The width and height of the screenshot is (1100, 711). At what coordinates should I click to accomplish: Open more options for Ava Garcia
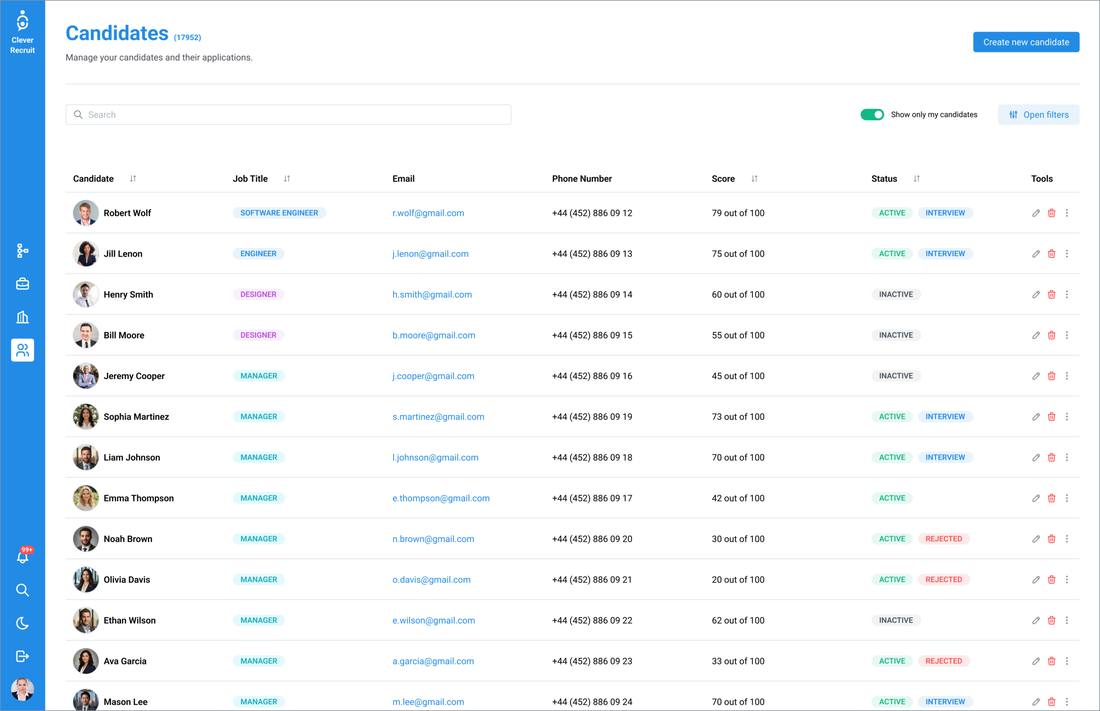coord(1066,661)
